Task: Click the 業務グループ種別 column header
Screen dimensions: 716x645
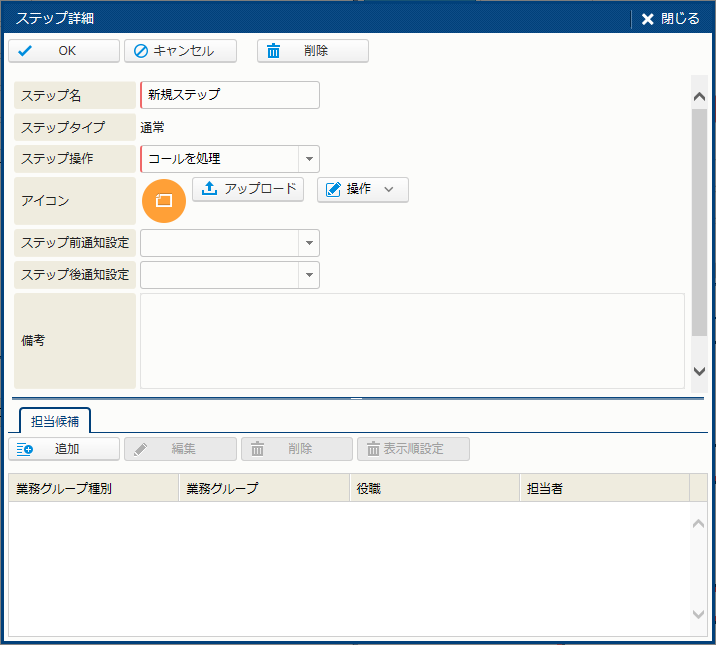Action: coord(93,488)
